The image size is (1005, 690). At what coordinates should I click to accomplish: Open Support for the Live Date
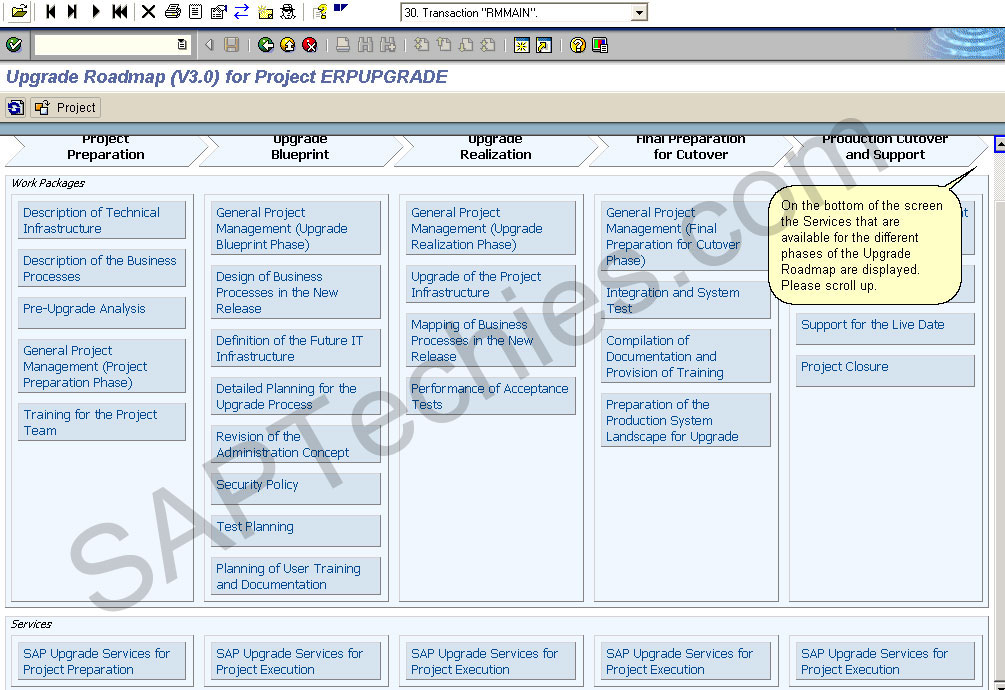tap(885, 329)
